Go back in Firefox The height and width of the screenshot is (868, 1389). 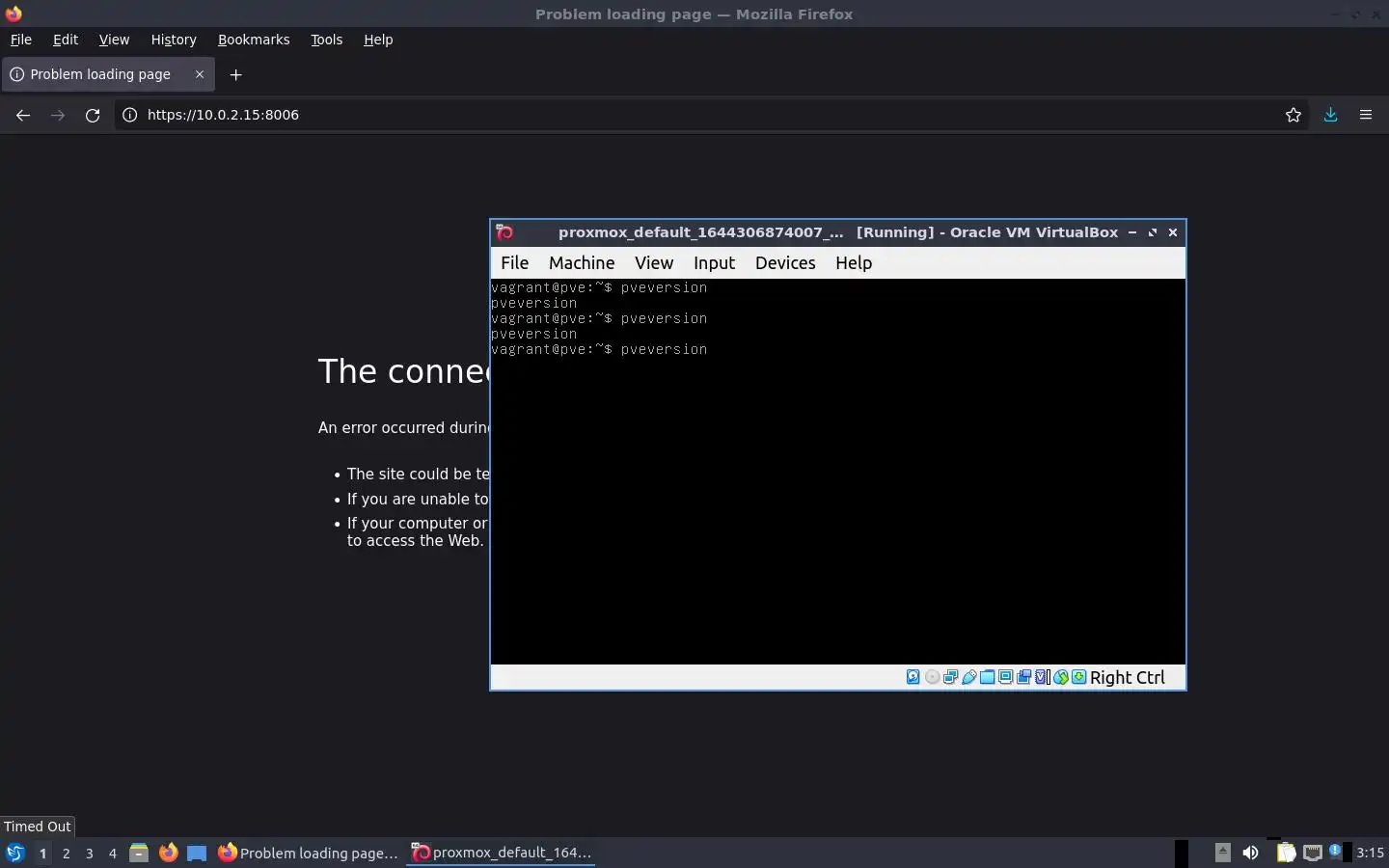point(23,115)
